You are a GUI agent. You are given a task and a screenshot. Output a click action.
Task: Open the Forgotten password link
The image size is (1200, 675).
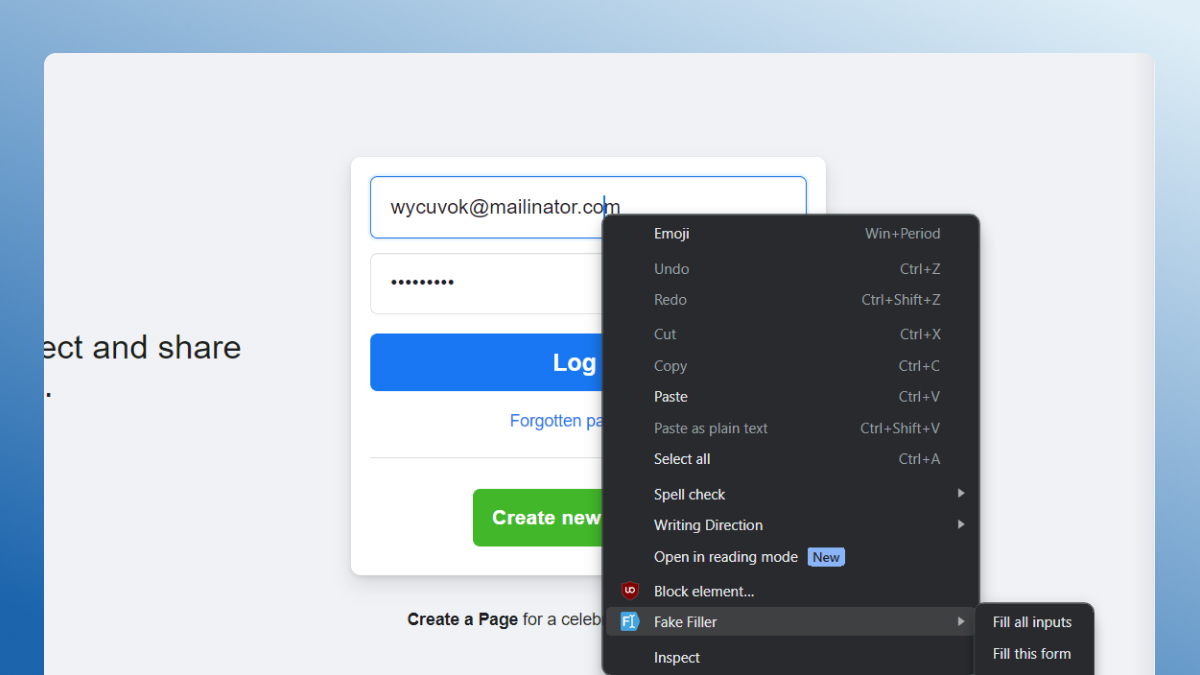[555, 421]
